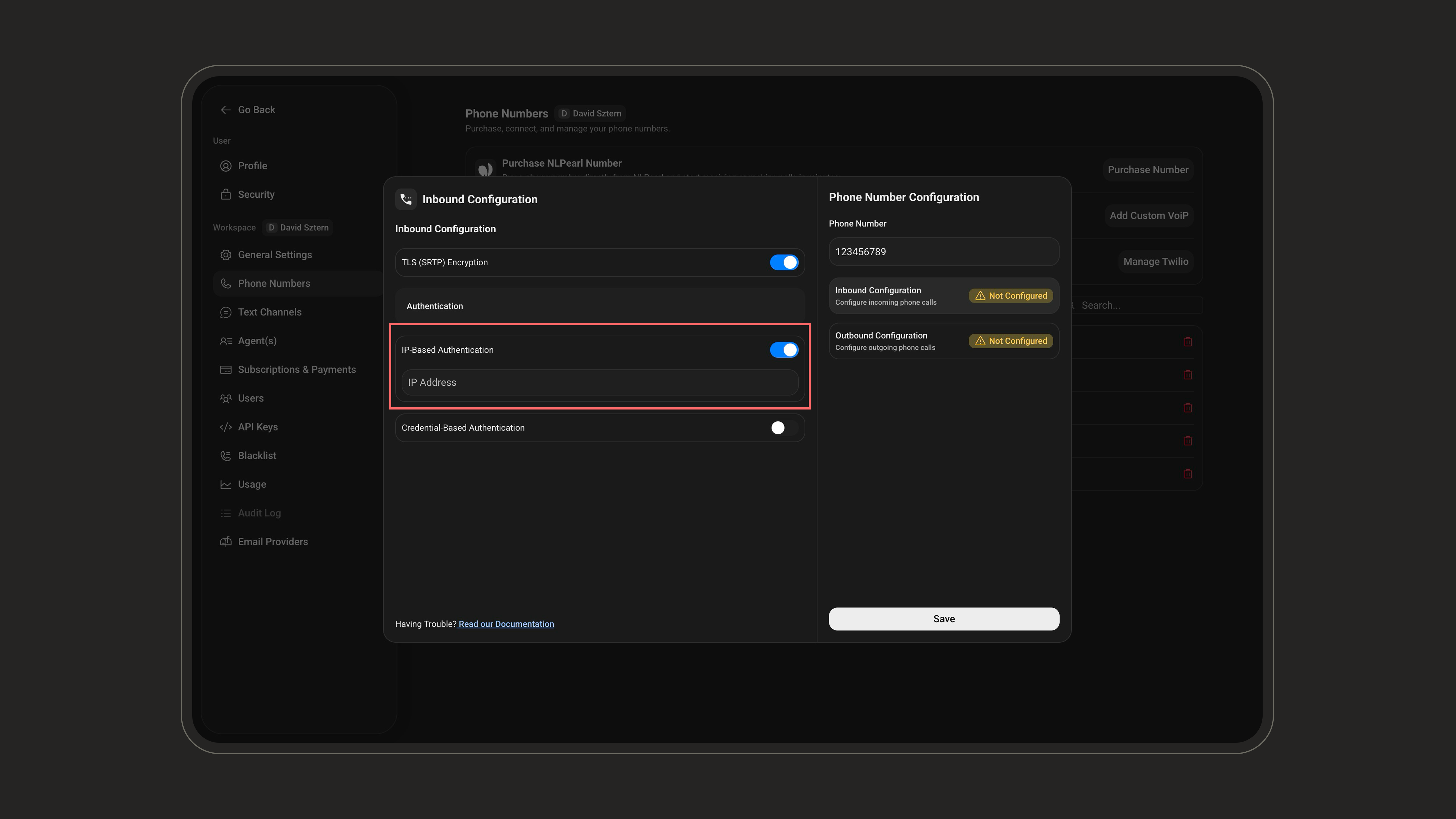Click the Email Providers mailbox icon
This screenshot has width=1456, height=819.
coord(226,542)
